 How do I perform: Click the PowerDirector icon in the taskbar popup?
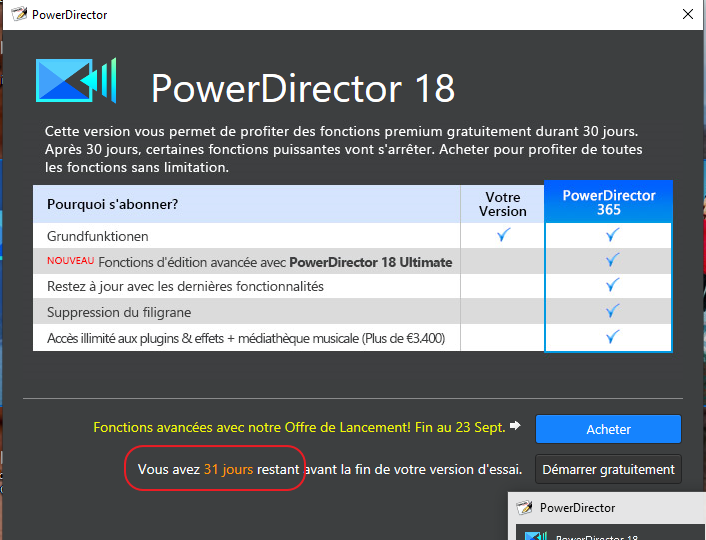pos(524,508)
